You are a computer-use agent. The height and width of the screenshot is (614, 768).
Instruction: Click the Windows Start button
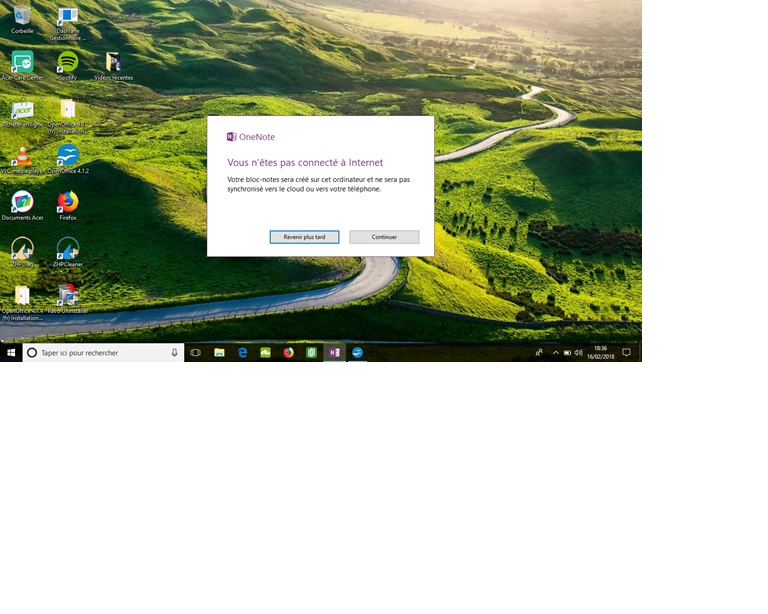[x=11, y=353]
